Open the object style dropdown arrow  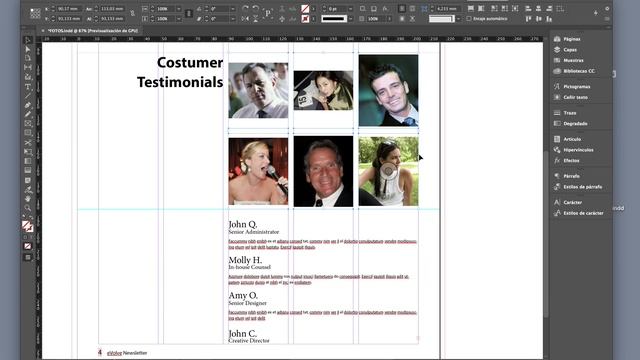point(458,19)
